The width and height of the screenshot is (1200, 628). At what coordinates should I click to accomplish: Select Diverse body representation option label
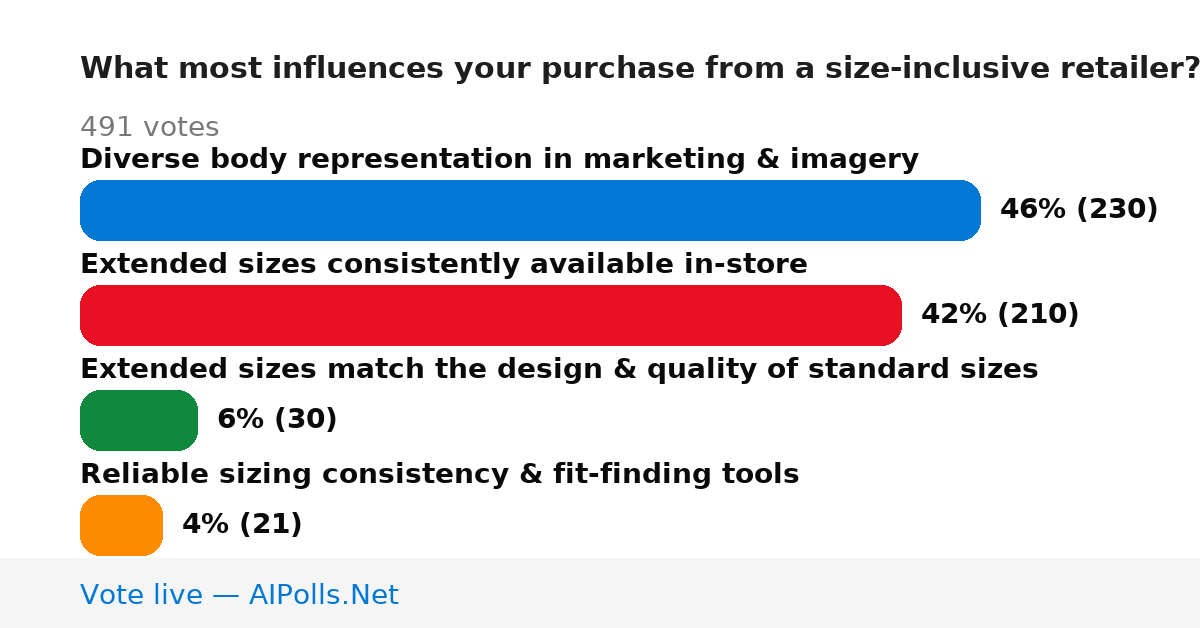pyautogui.click(x=499, y=160)
